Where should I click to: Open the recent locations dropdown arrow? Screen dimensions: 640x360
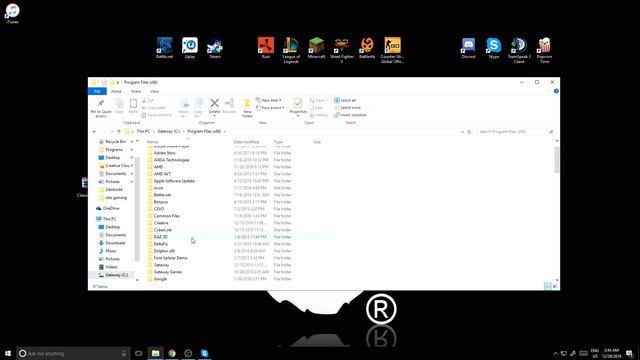click(x=112, y=132)
